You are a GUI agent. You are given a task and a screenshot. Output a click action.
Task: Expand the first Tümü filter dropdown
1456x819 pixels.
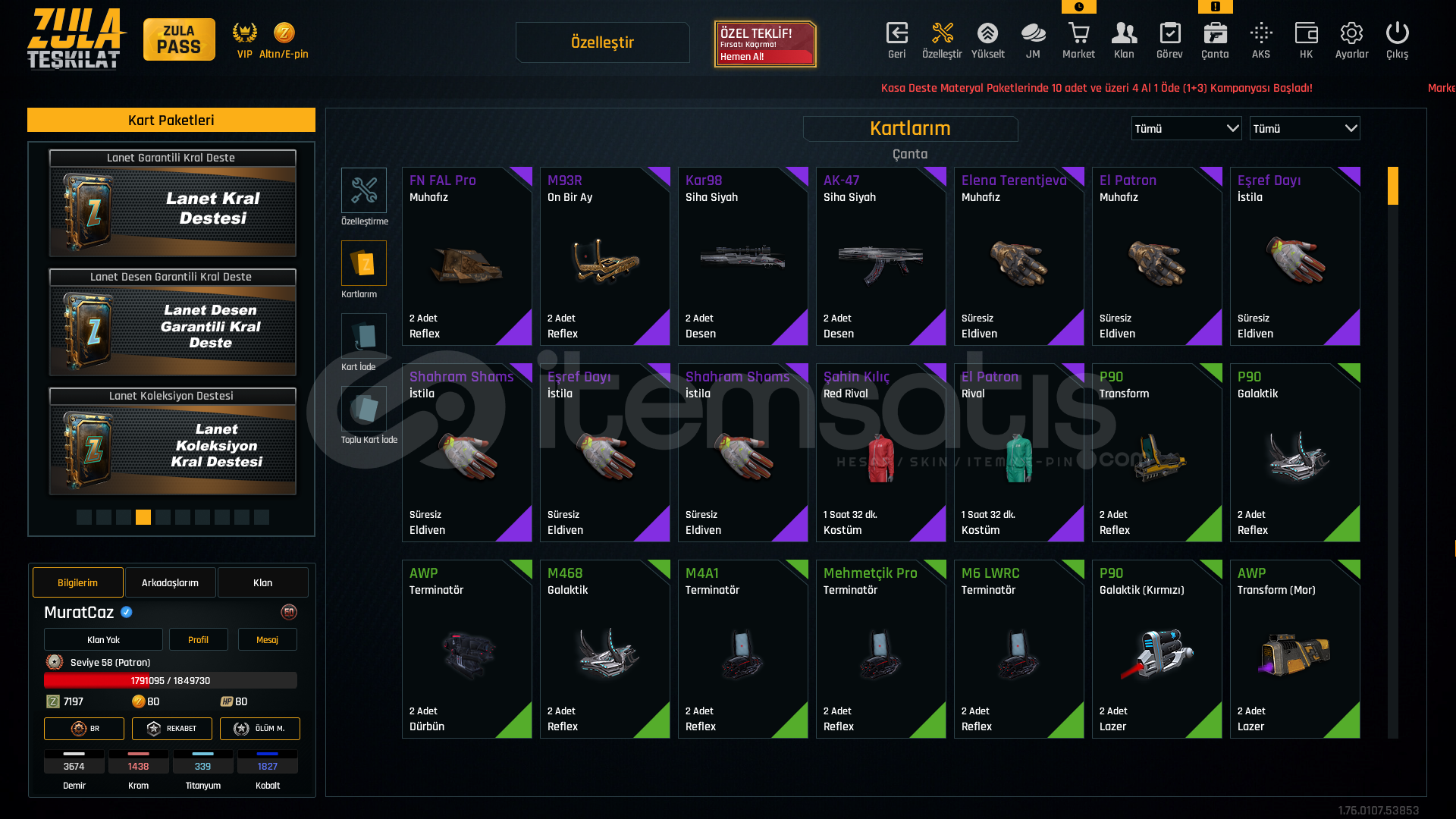(x=1186, y=128)
